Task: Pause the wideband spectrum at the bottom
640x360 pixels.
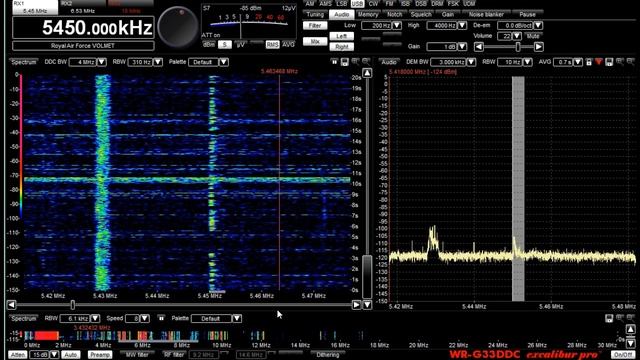Action: pyautogui.click(x=162, y=318)
